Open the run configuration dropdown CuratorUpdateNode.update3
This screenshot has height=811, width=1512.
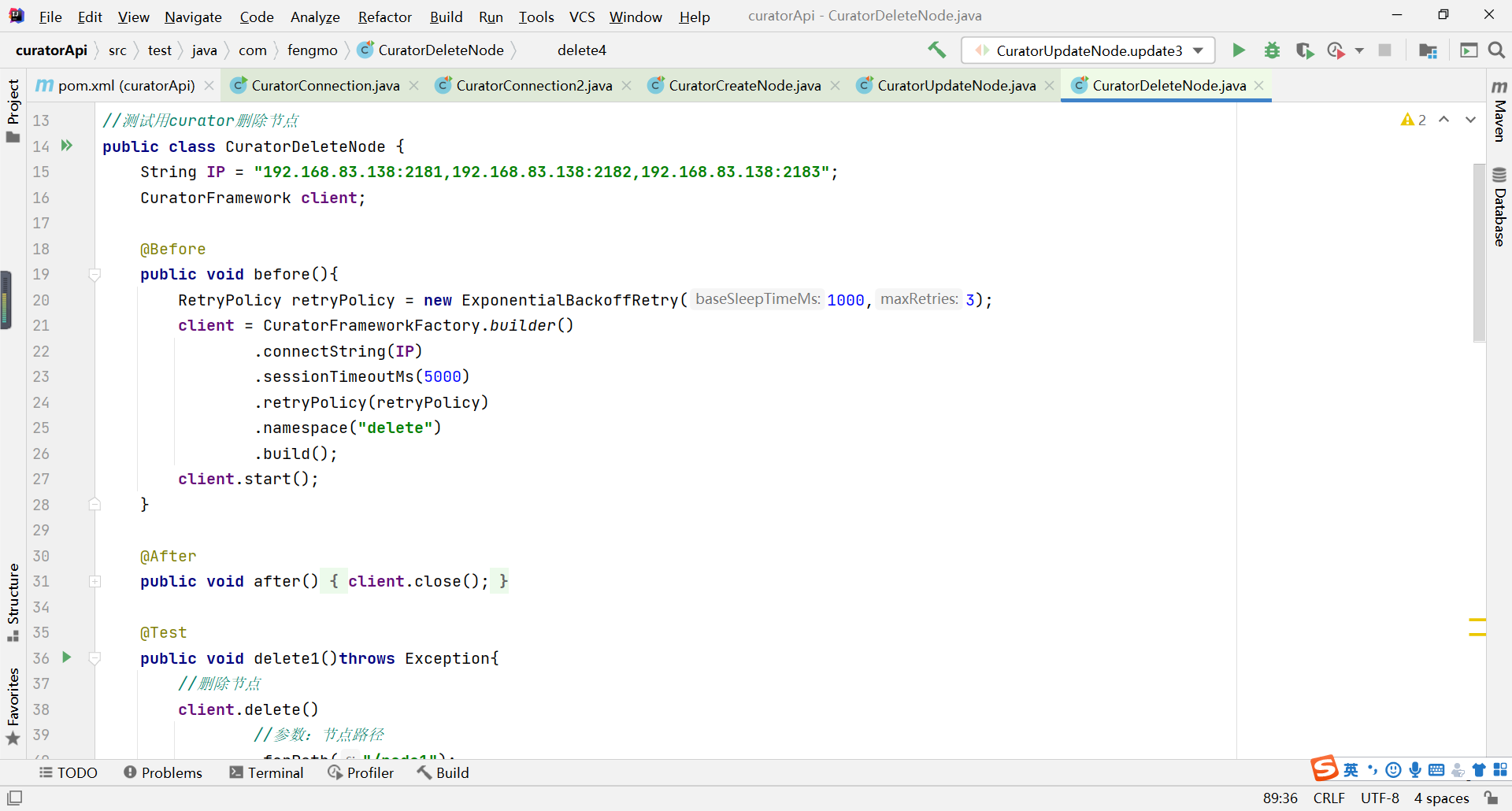point(1088,50)
